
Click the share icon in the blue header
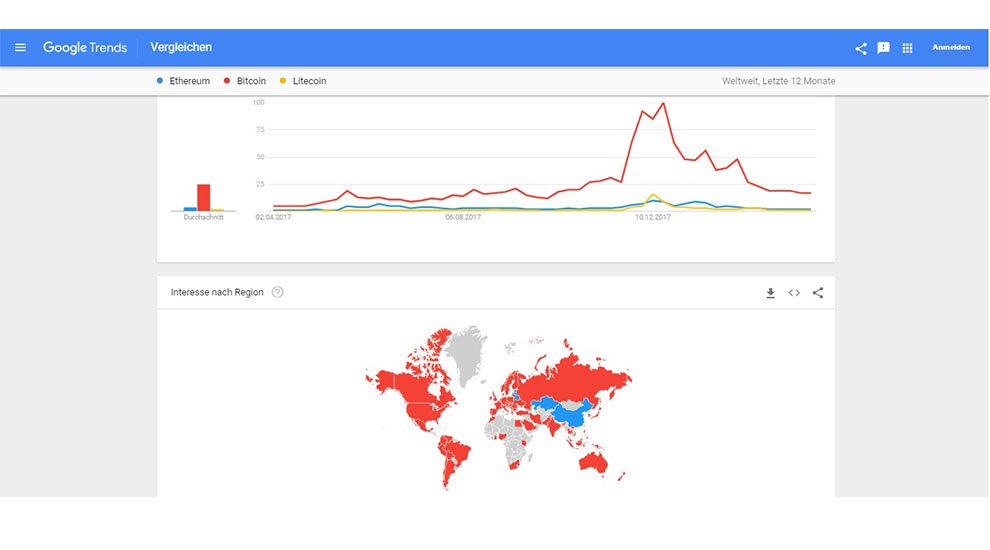(x=861, y=48)
